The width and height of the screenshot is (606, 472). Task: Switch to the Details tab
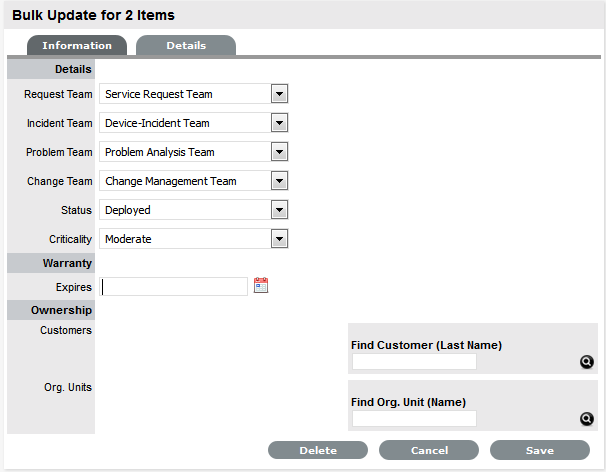pyautogui.click(x=186, y=45)
